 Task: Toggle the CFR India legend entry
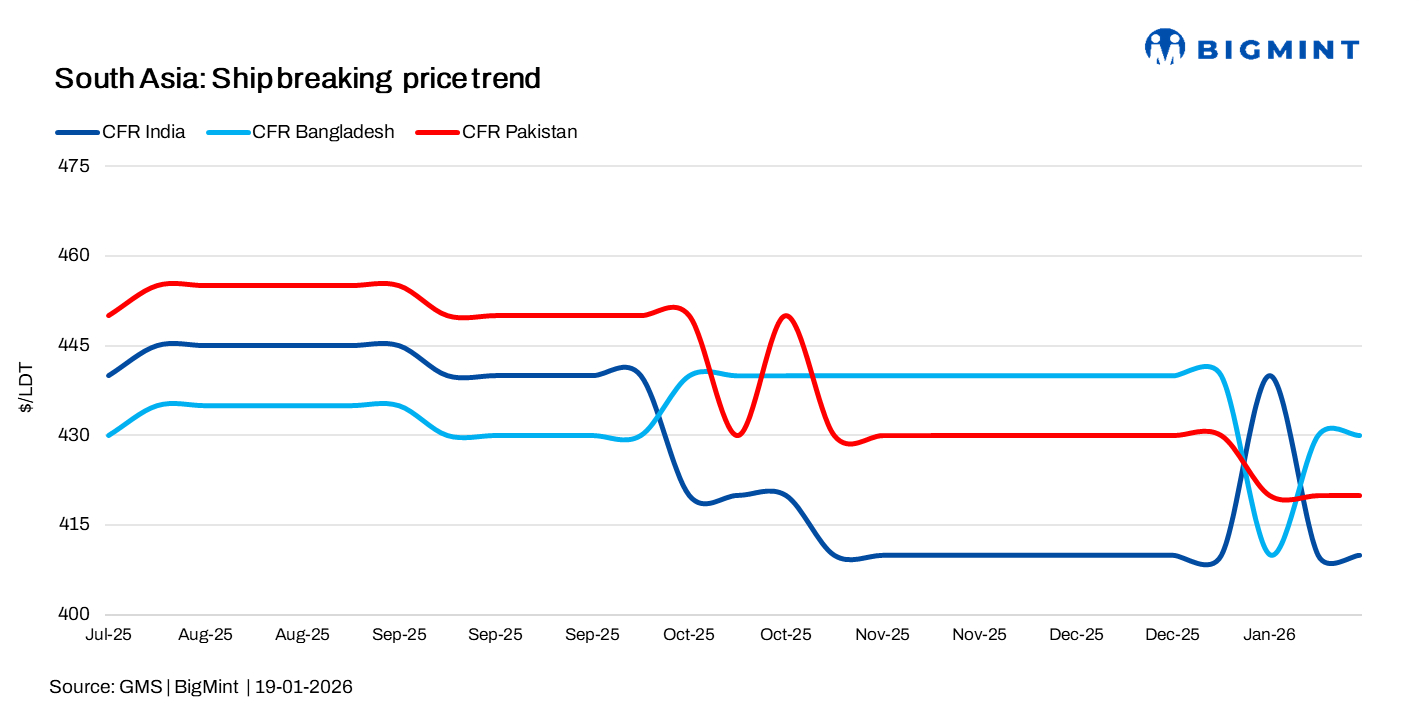[143, 132]
